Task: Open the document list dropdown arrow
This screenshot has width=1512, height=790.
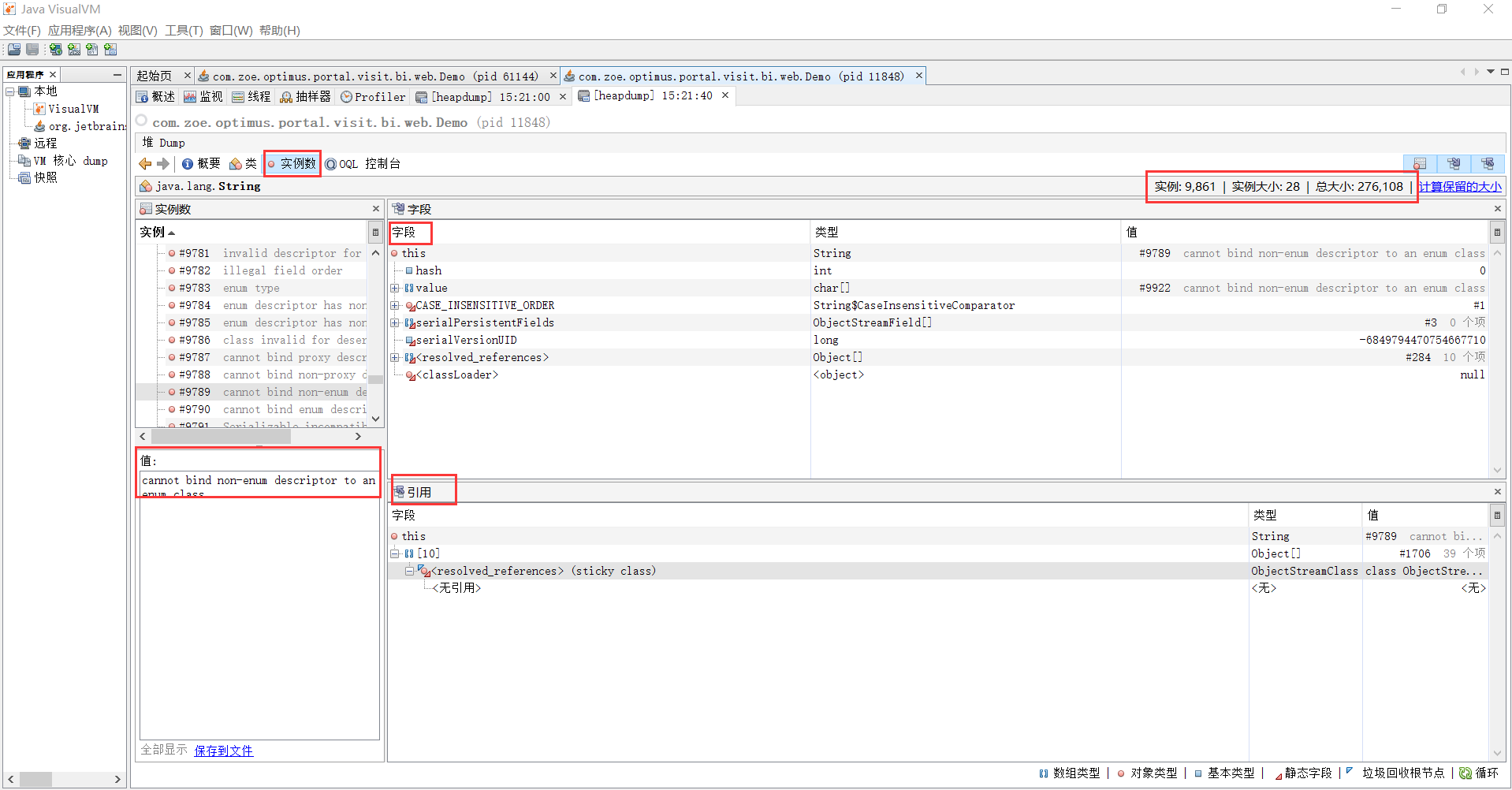Action: tap(1490, 72)
